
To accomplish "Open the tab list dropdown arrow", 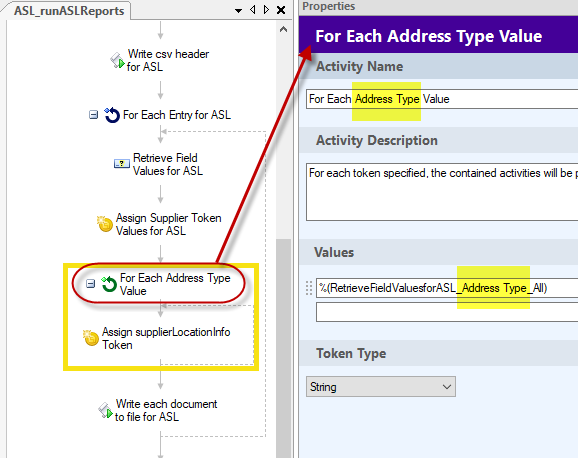I will [x=238, y=11].
